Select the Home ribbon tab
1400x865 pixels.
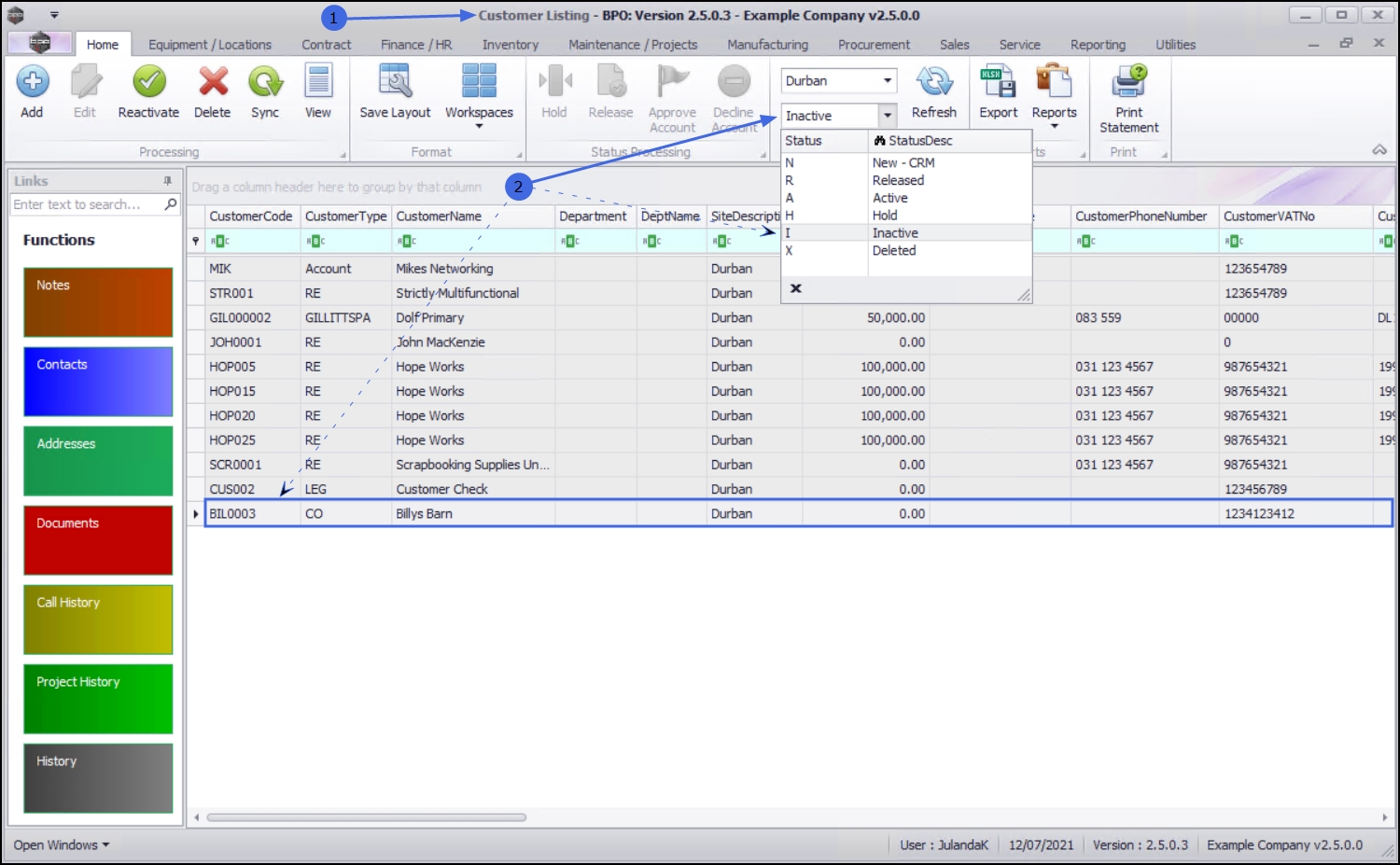(103, 44)
